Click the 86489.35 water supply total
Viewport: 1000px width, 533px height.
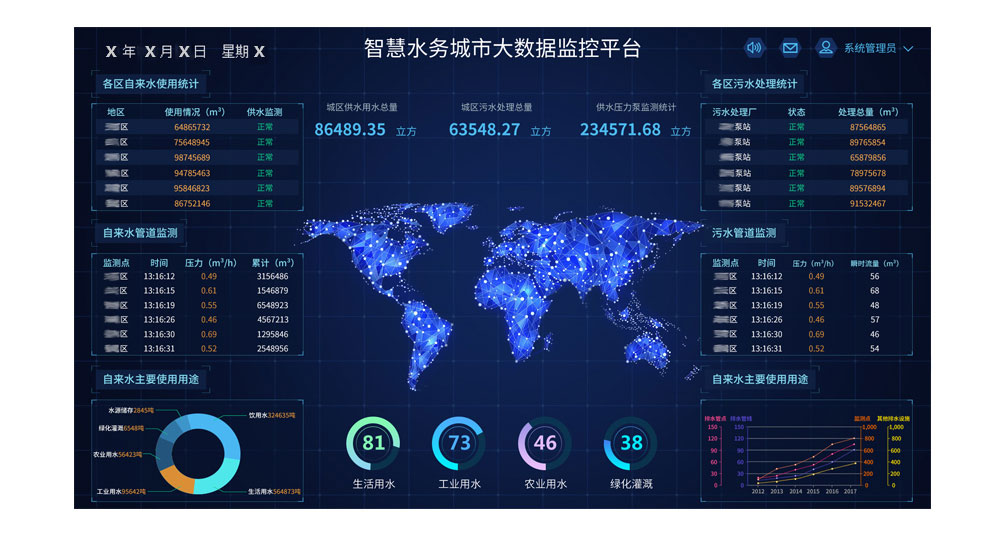click(350, 130)
